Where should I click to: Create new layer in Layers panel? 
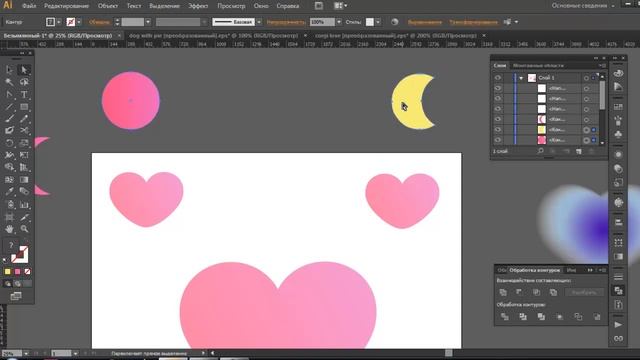tap(578, 151)
